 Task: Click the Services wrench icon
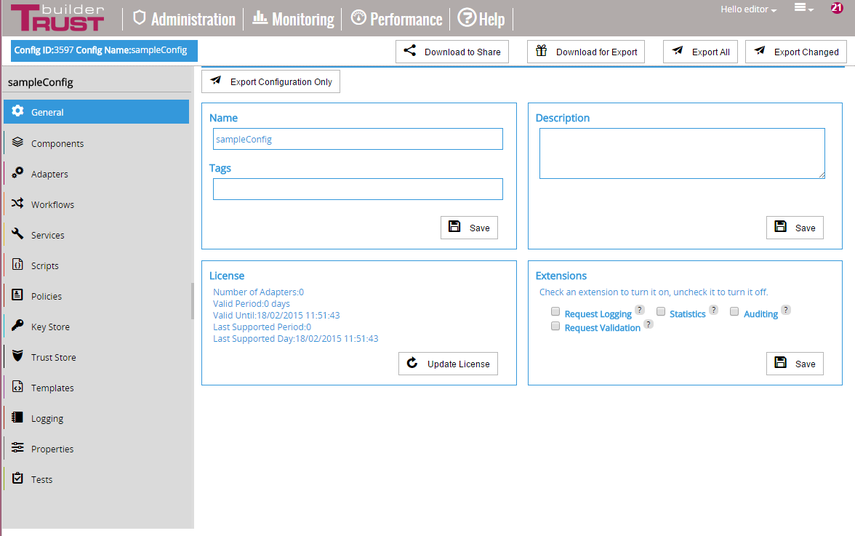pos(17,234)
